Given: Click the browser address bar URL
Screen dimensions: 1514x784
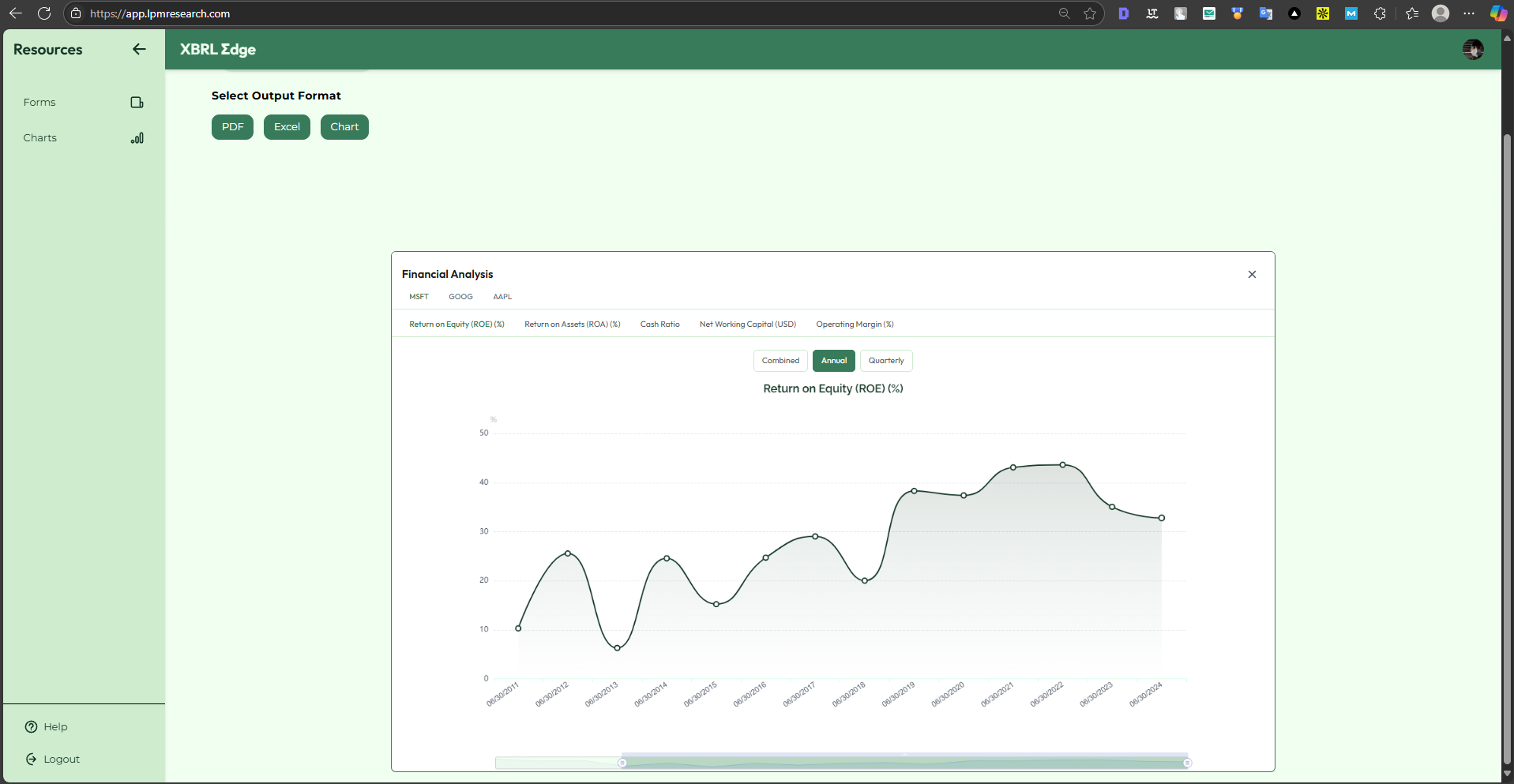Looking at the screenshot, I should [x=160, y=13].
